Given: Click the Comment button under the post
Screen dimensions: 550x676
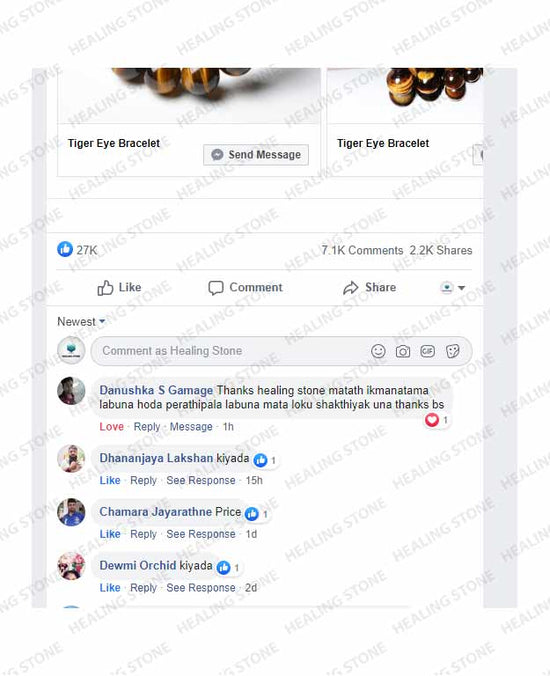Looking at the screenshot, I should pyautogui.click(x=245, y=288).
